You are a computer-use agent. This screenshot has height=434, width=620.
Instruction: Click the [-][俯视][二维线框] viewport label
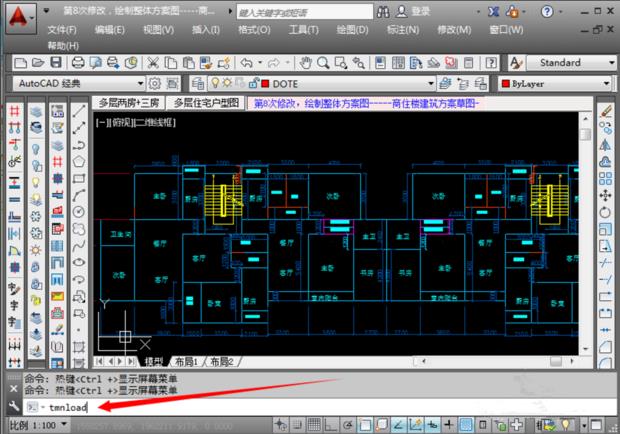coord(135,122)
